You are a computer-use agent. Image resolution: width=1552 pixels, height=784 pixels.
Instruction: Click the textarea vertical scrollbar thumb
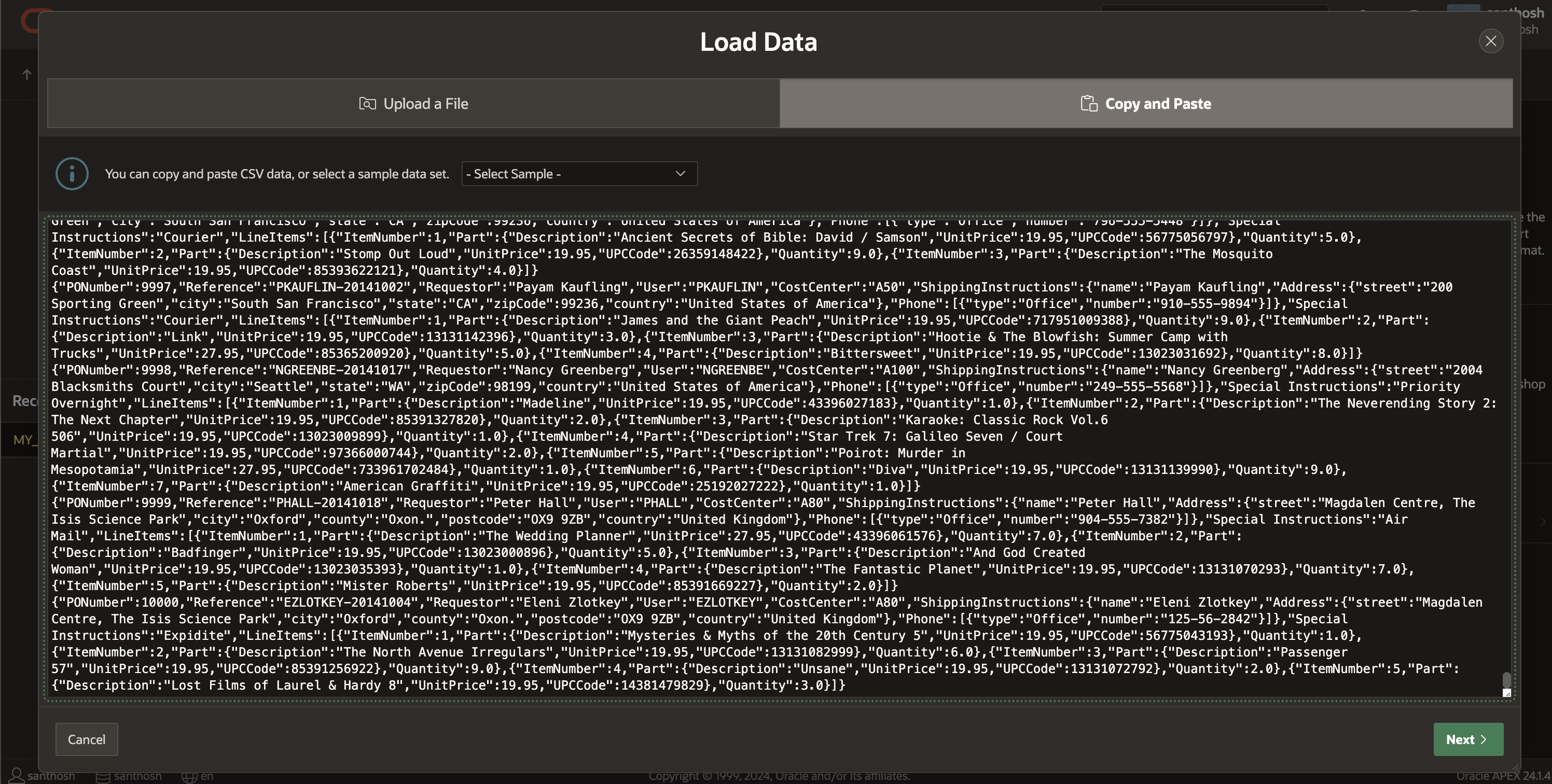coord(1507,680)
